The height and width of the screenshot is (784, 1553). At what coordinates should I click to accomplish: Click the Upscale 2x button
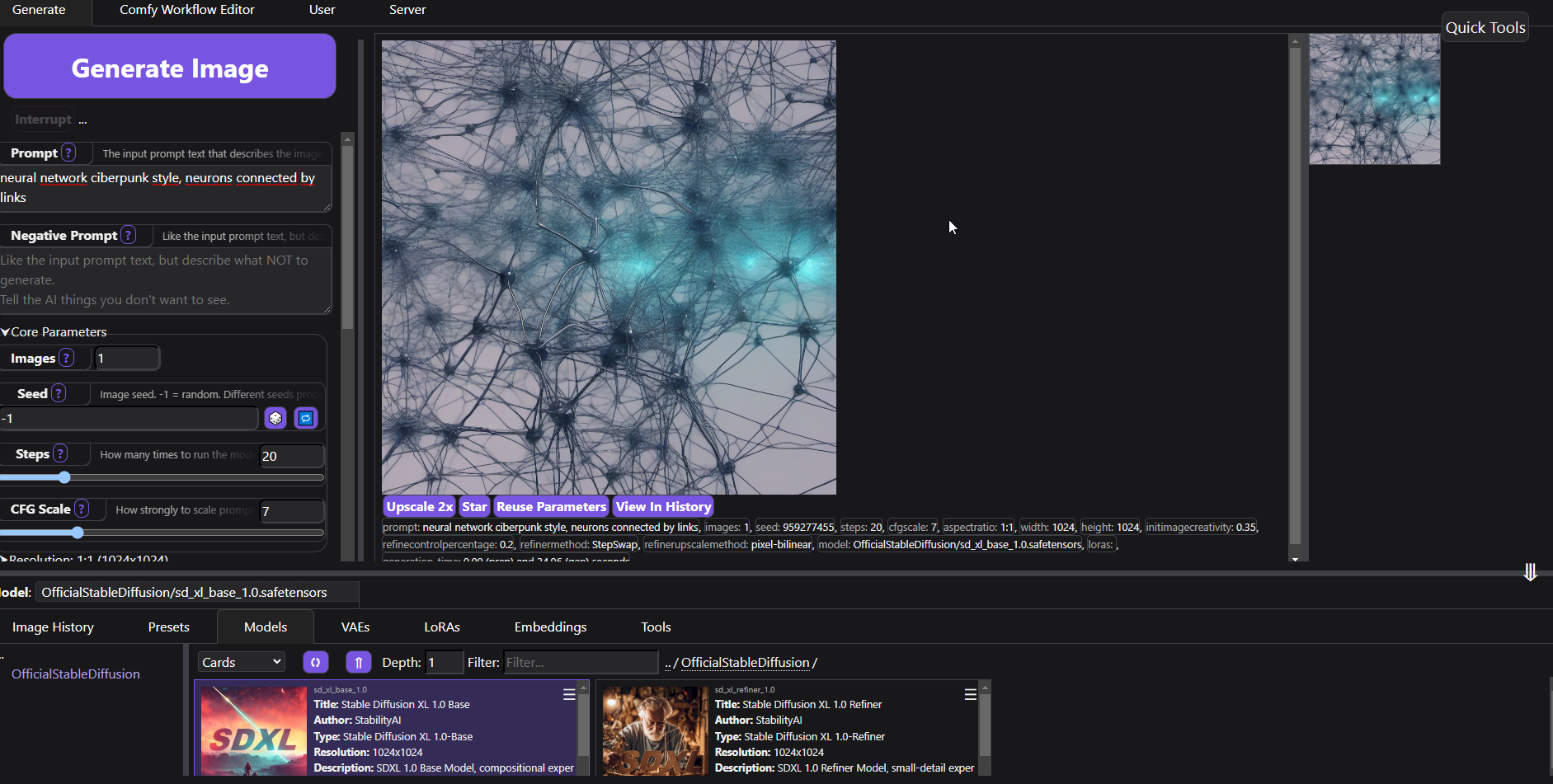click(420, 507)
